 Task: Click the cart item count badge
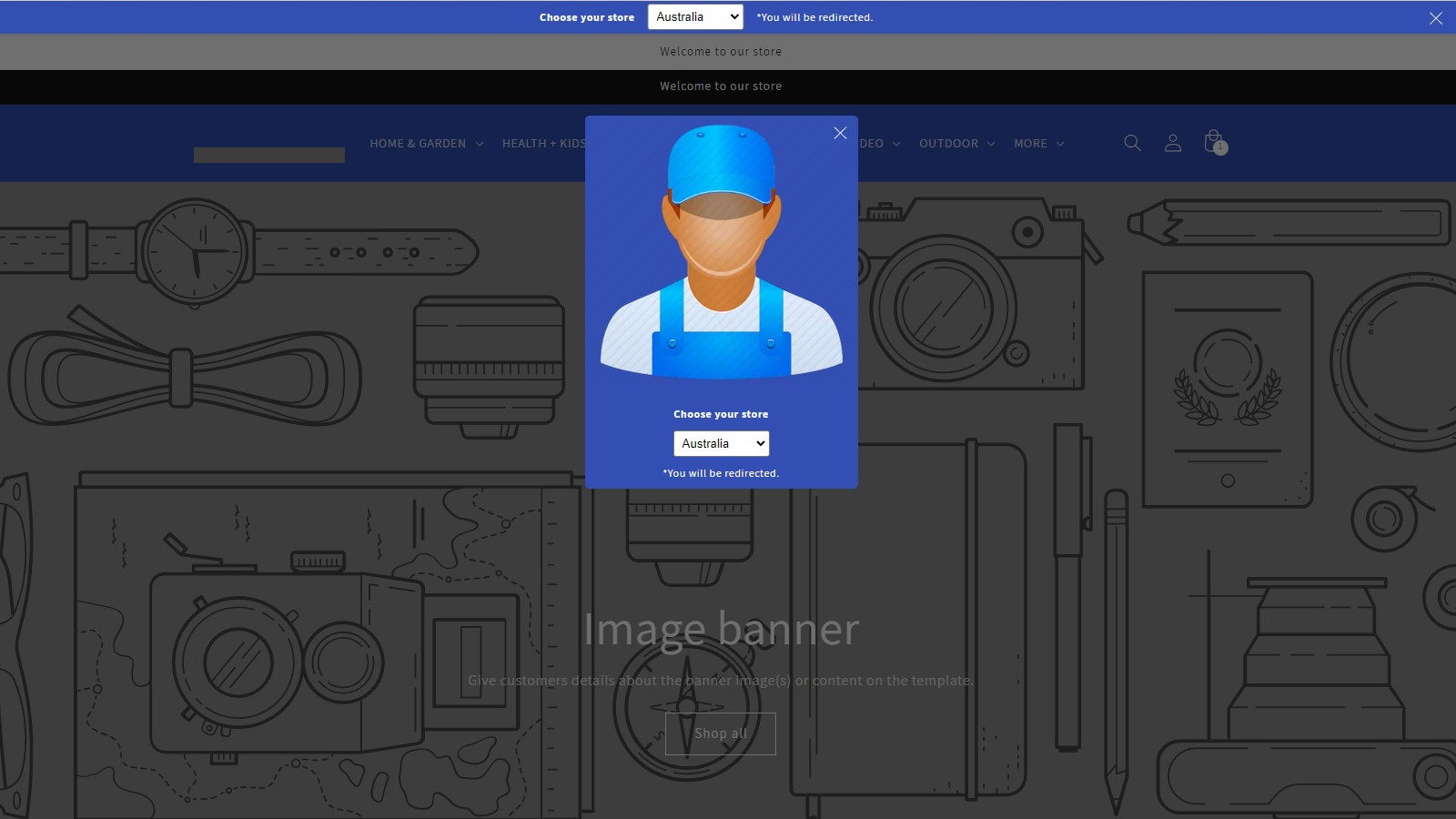pyautogui.click(x=1221, y=147)
